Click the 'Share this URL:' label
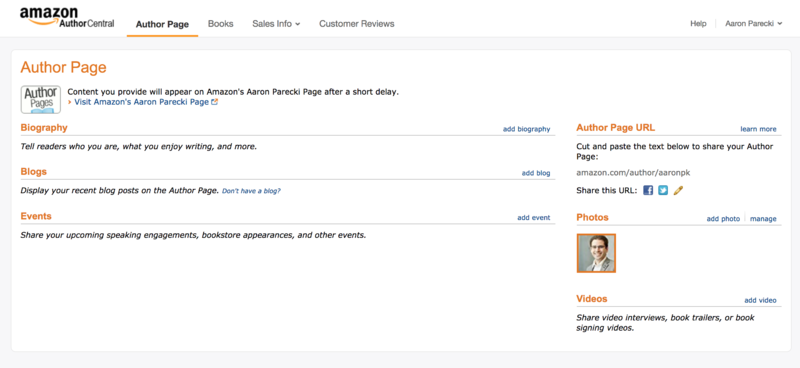This screenshot has width=800, height=368. (x=607, y=190)
